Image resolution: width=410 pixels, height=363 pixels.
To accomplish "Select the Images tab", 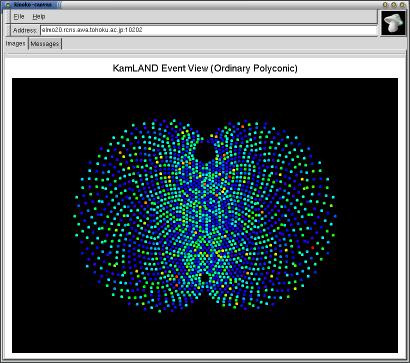I will coord(16,44).
